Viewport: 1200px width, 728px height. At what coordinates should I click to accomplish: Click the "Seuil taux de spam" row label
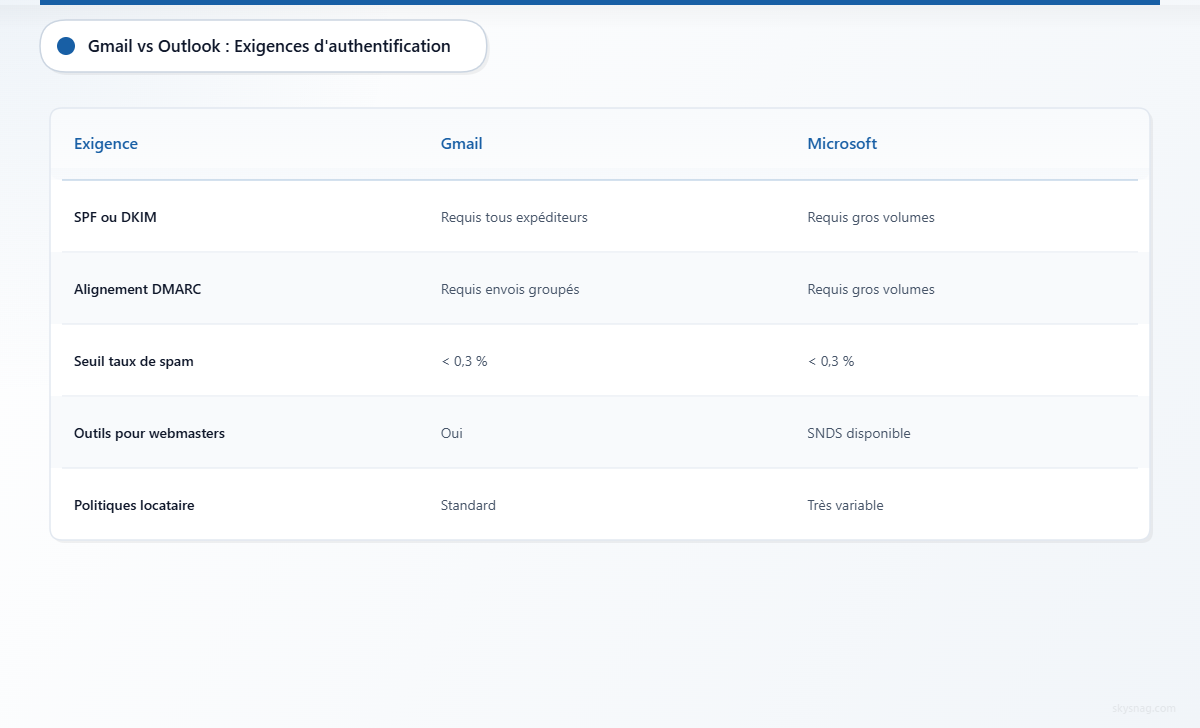[134, 361]
